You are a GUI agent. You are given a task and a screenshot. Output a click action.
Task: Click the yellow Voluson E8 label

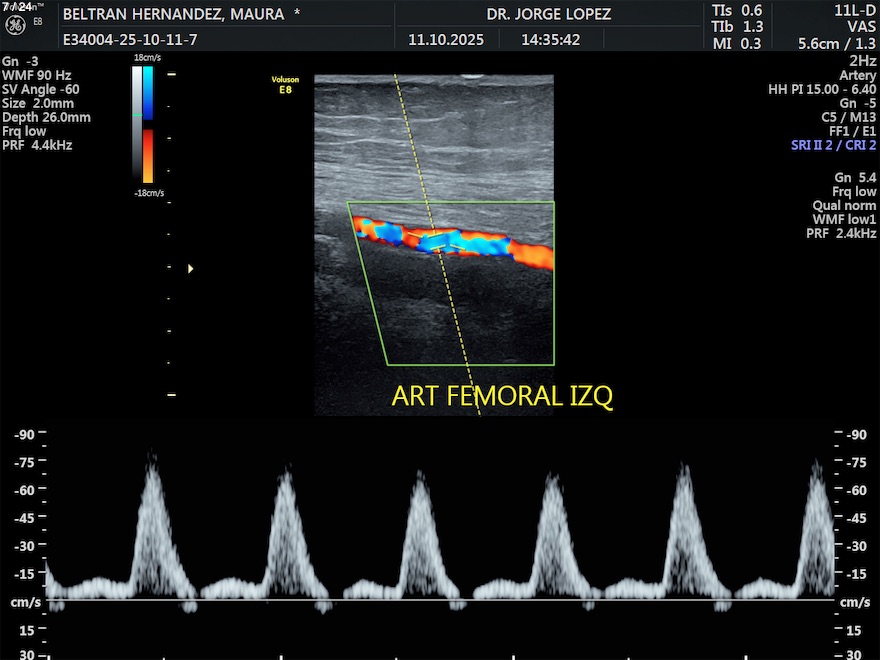tap(285, 83)
